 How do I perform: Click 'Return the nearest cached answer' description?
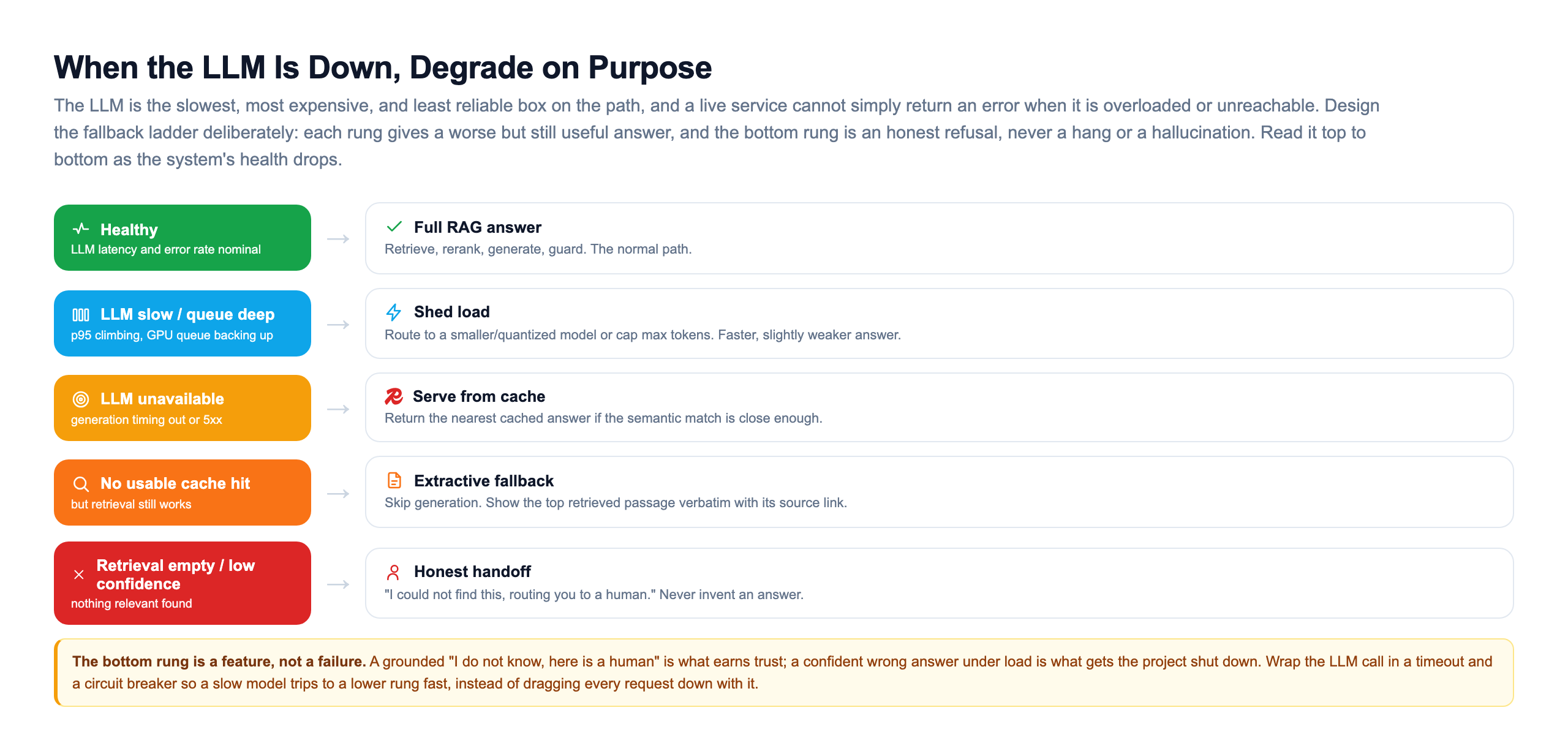603,418
